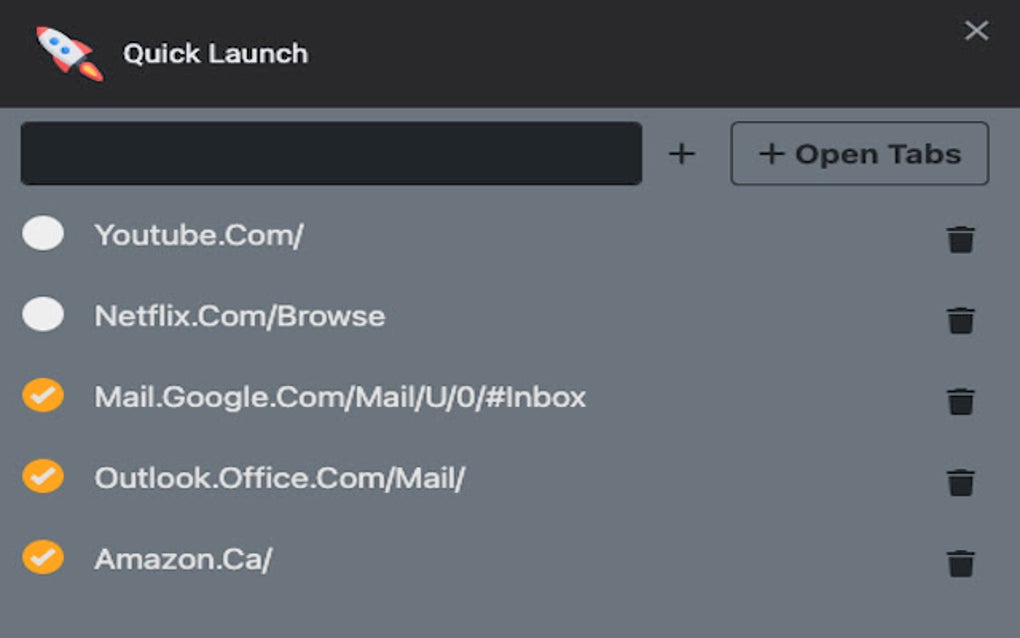1020x638 pixels.
Task: Select the Amazon.Ca/ text
Action: [183, 559]
